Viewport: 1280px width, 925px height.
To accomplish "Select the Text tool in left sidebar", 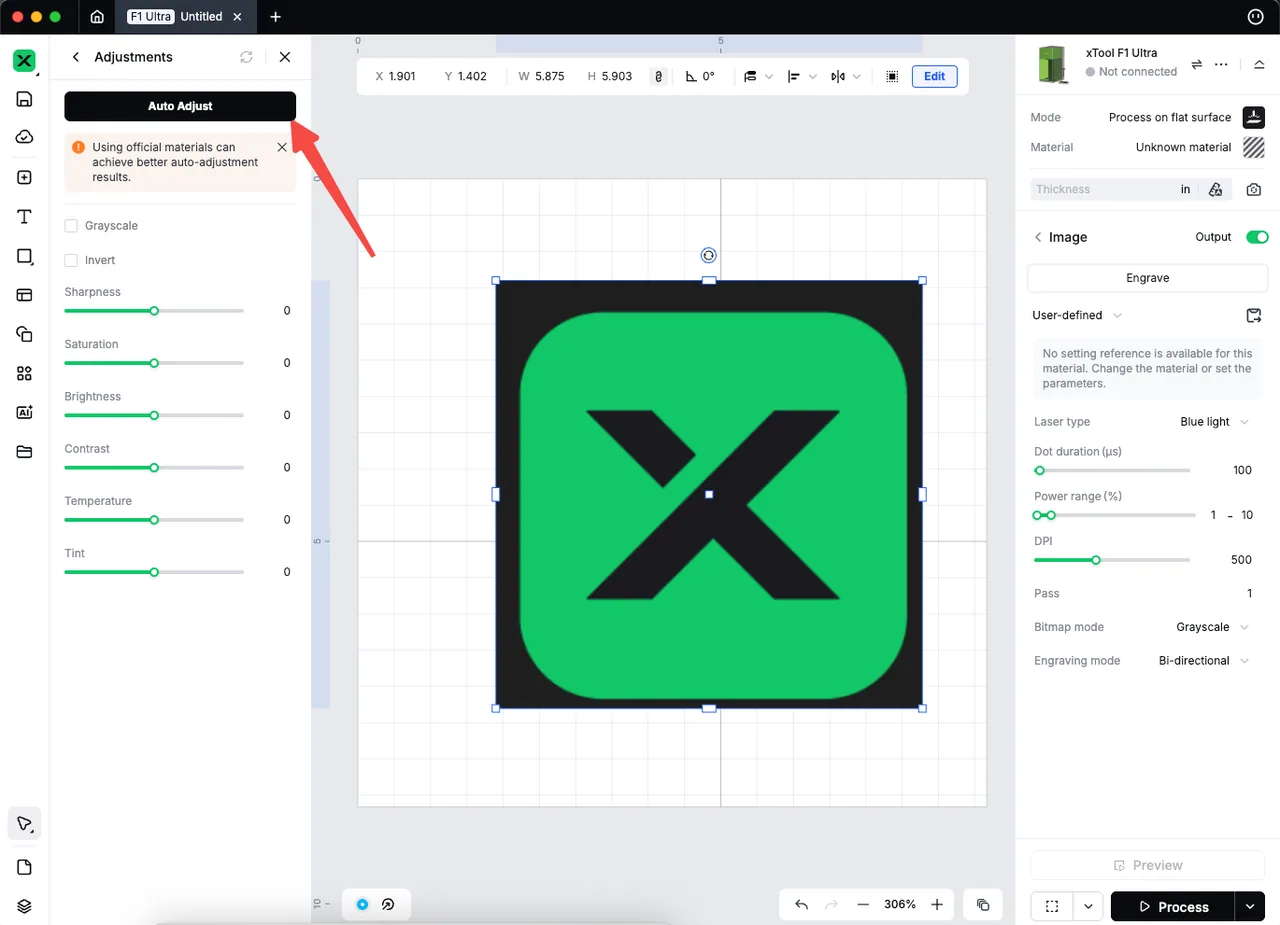I will click(x=25, y=217).
